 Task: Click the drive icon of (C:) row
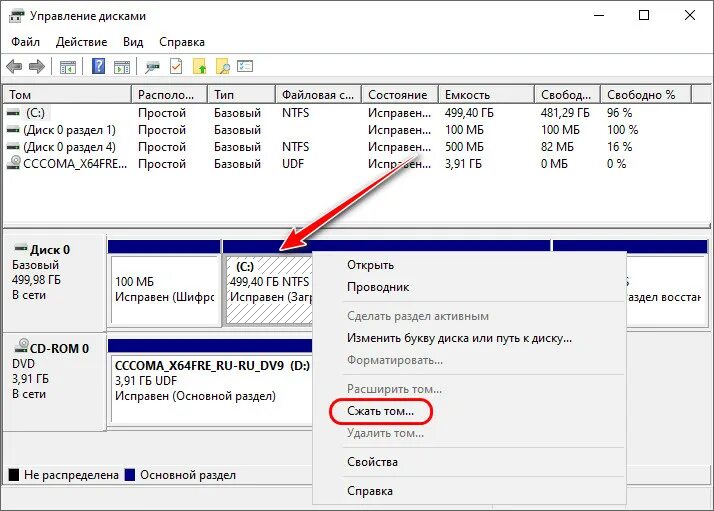(14, 112)
